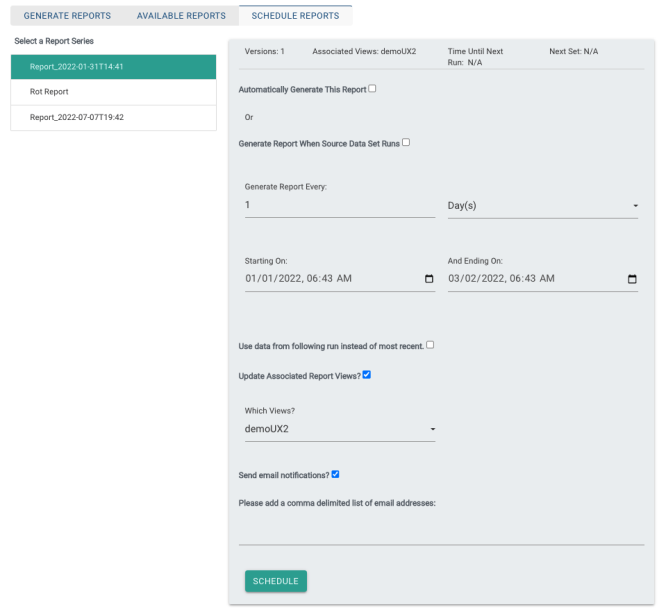Toggle Generate Report When Source Data Set Runs

[406, 143]
